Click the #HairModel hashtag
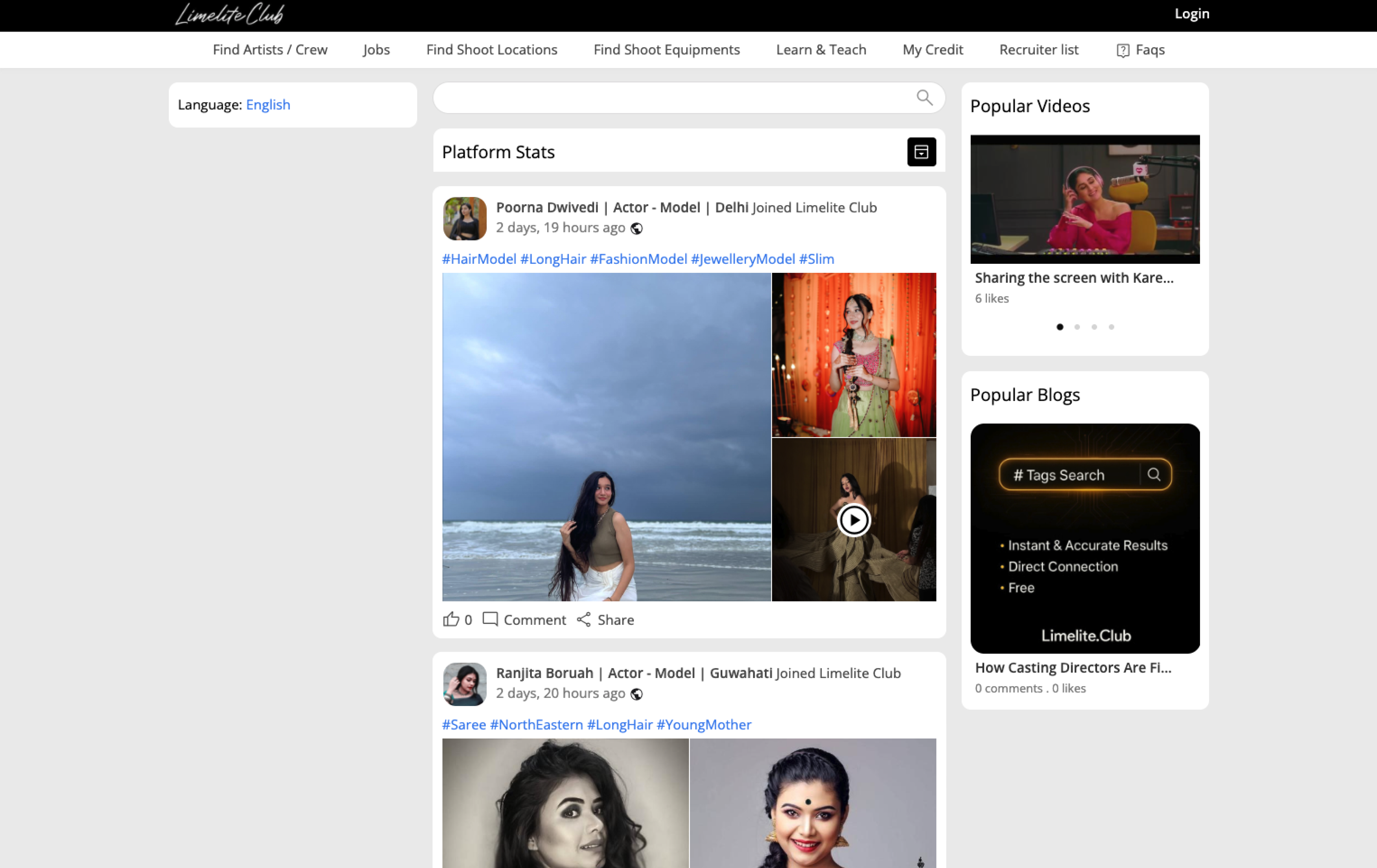 (x=479, y=259)
